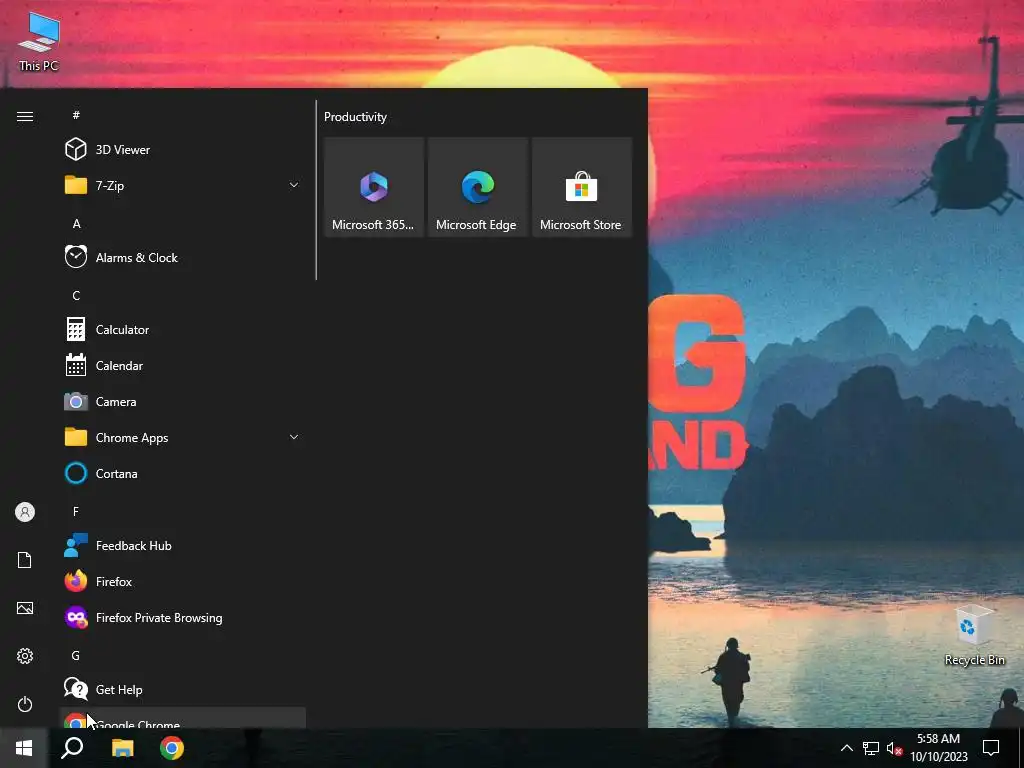Open taskbar Search
This screenshot has height=768, width=1024.
point(72,748)
